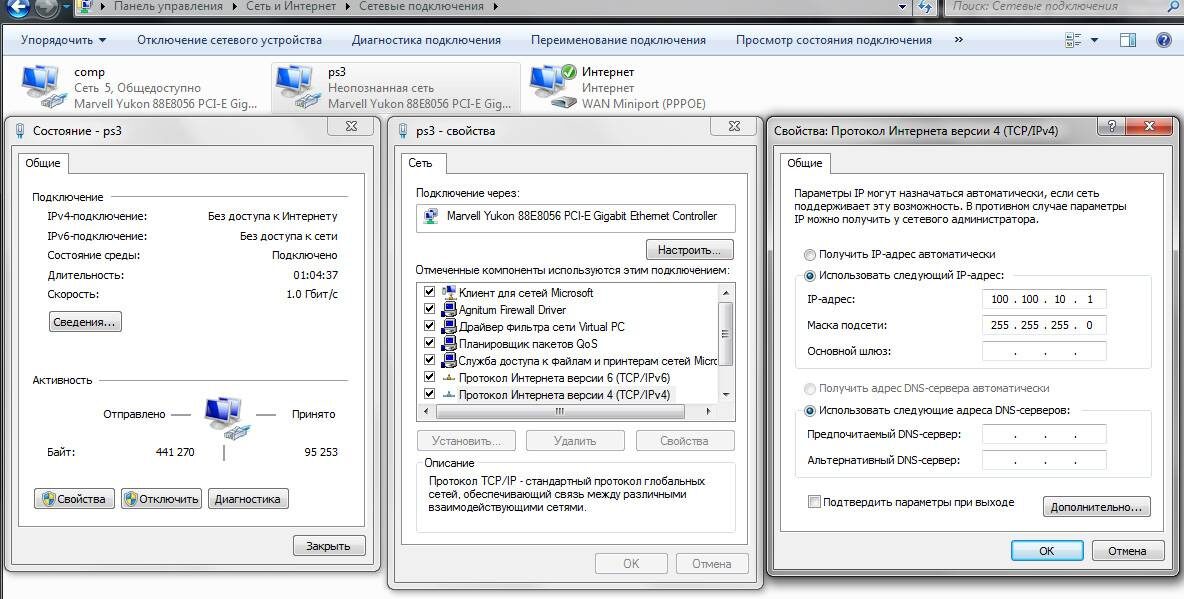Click the Состояние - ps3 window title icon

click(20, 131)
